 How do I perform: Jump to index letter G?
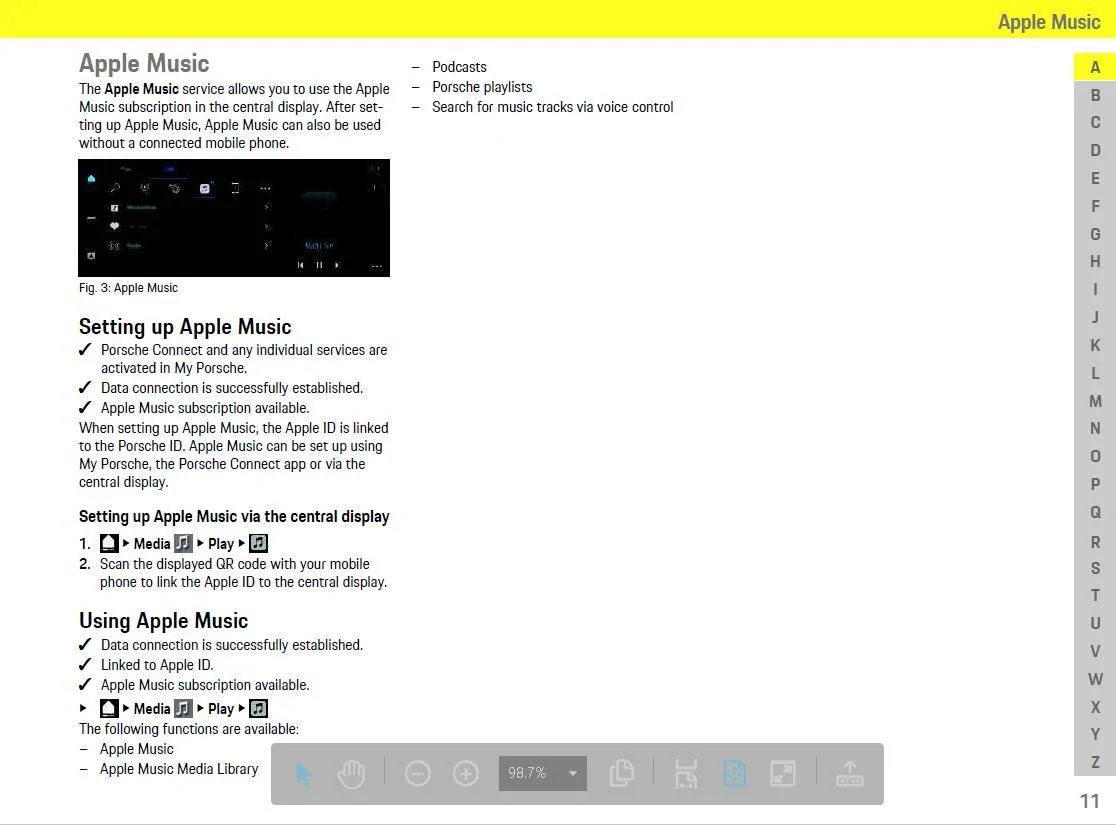(x=1095, y=234)
